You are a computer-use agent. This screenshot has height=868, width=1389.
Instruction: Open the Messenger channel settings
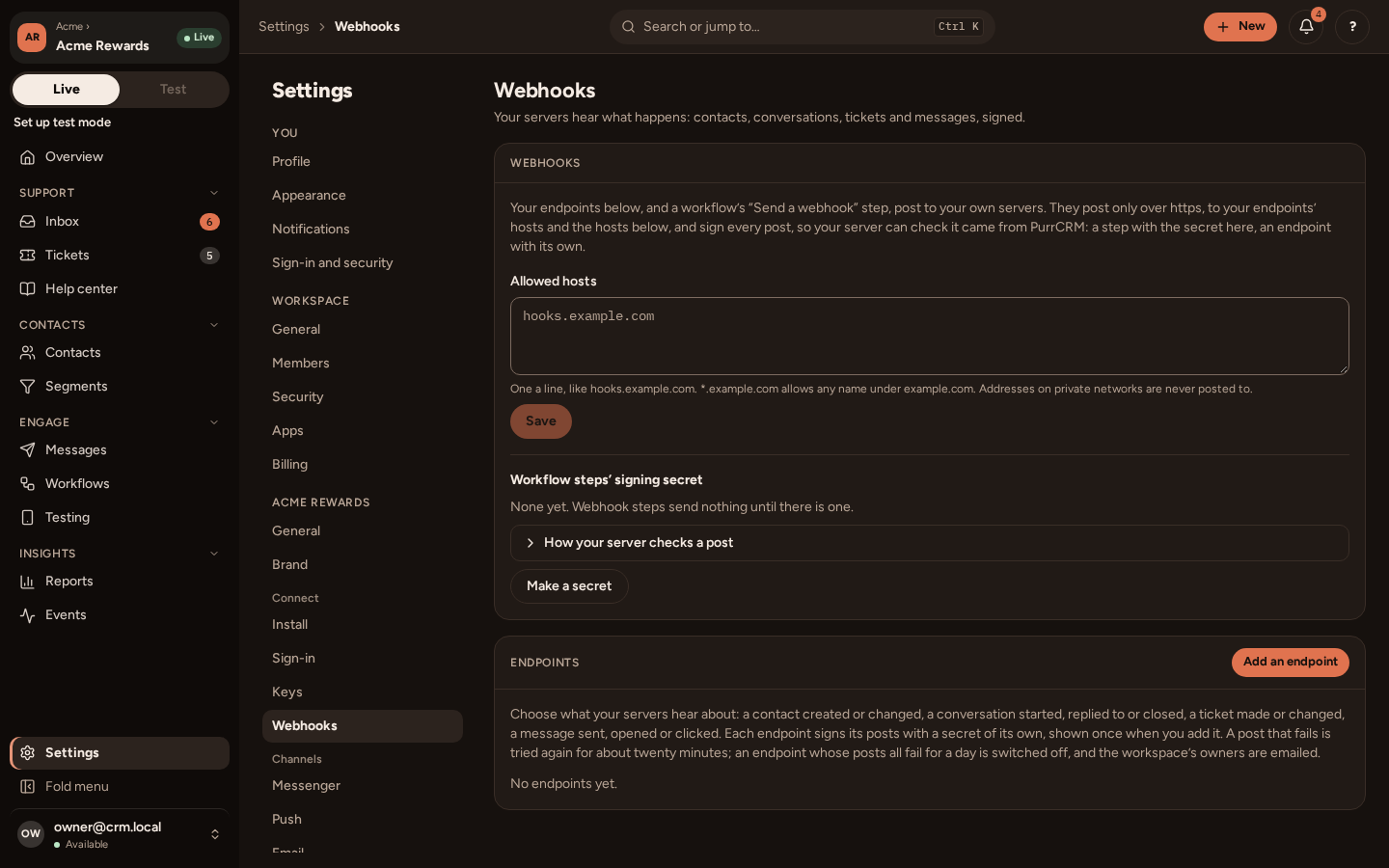point(363,786)
